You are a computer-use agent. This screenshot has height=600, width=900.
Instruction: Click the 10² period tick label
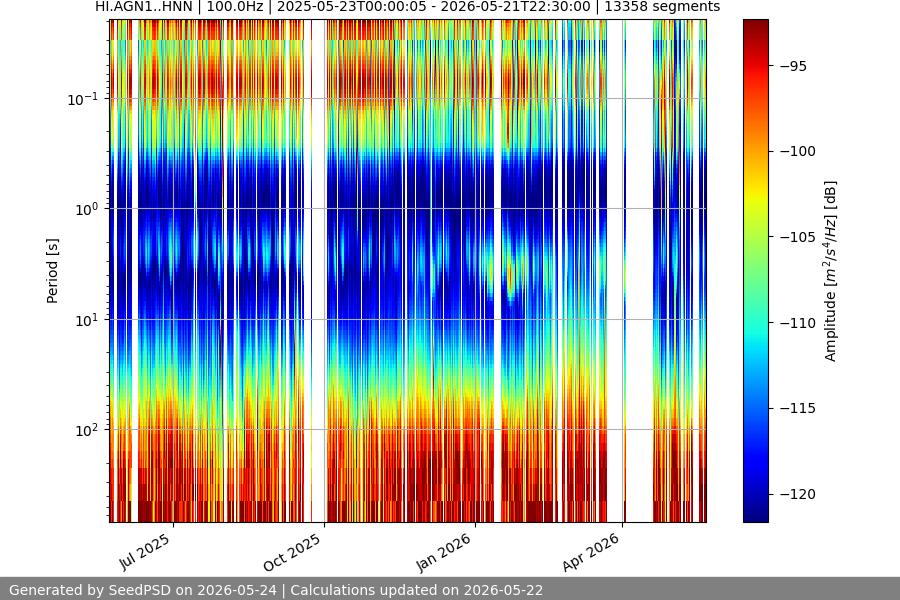pyautogui.click(x=87, y=430)
